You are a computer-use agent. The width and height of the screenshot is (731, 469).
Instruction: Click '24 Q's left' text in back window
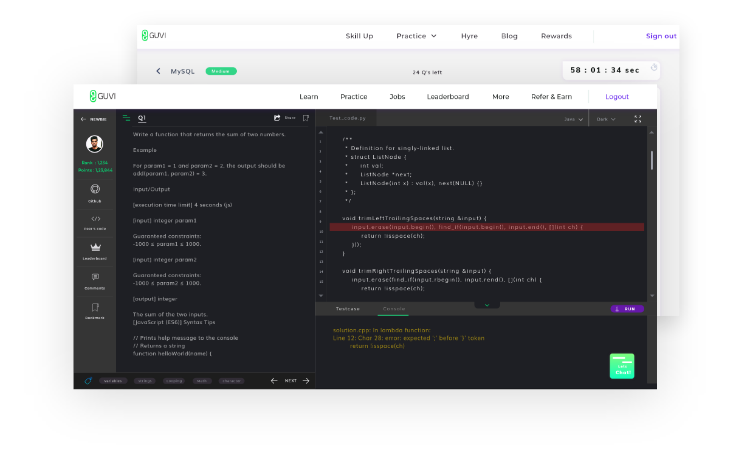(x=427, y=72)
